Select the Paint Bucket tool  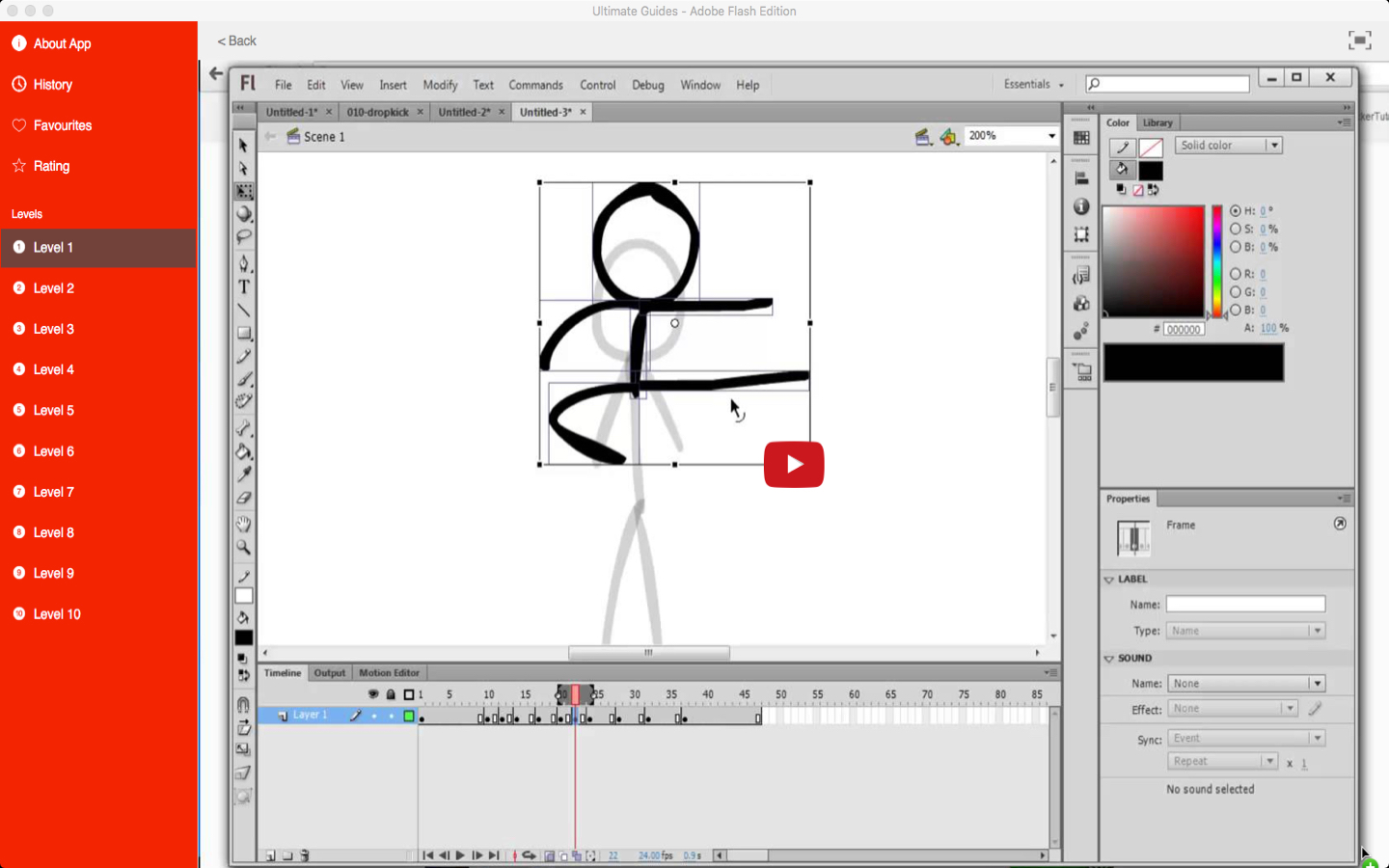pos(244,451)
